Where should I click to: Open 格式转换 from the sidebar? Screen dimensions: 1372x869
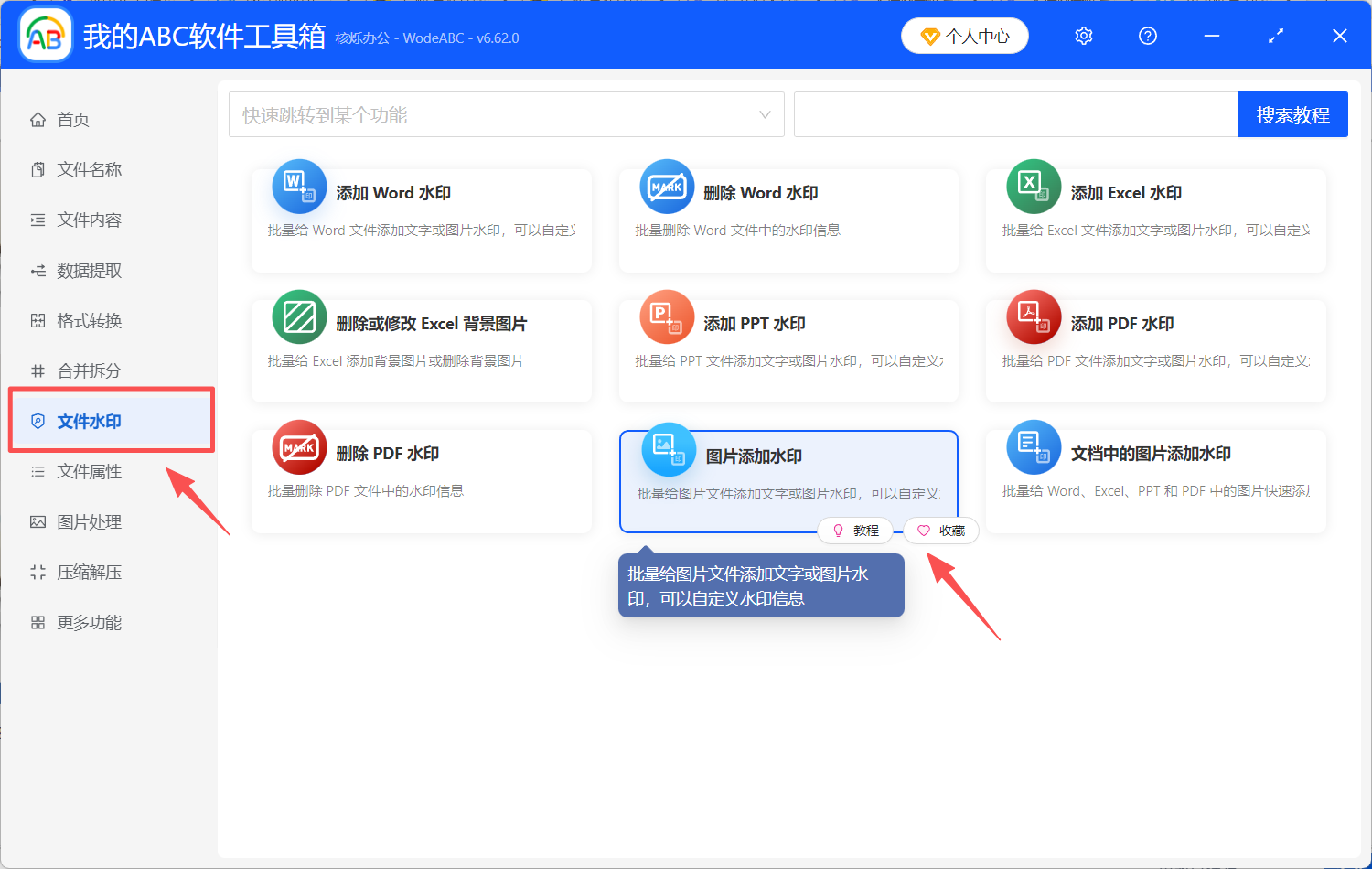(87, 320)
